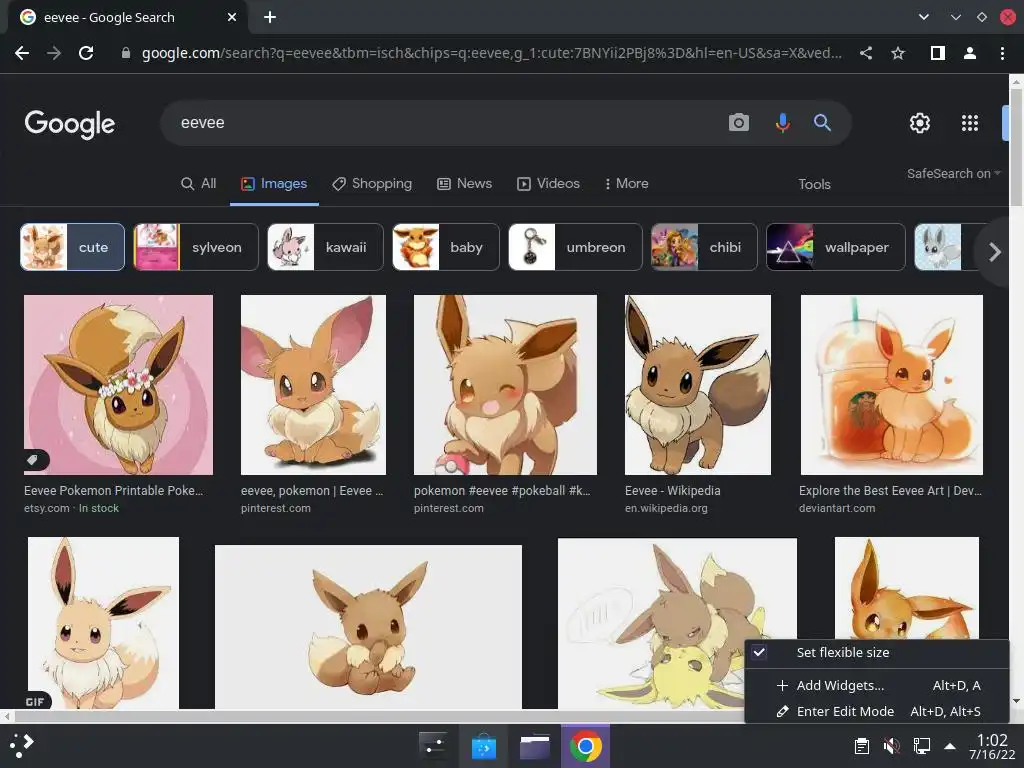Open the sitting chibi eevee image
Viewport: 1024px width, 768px height.
pos(368,627)
